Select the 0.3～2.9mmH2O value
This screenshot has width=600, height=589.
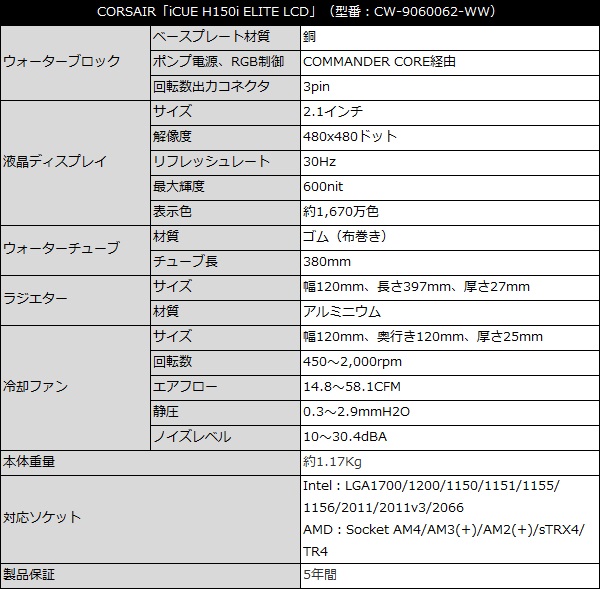coord(356,411)
